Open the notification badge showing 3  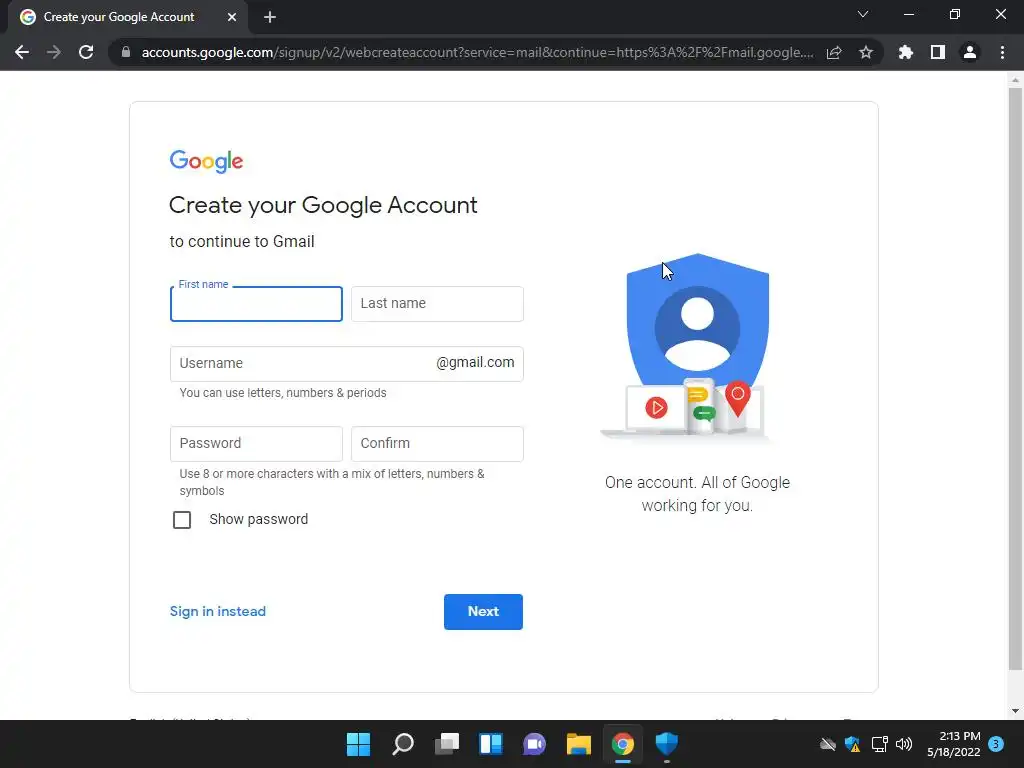[996, 744]
